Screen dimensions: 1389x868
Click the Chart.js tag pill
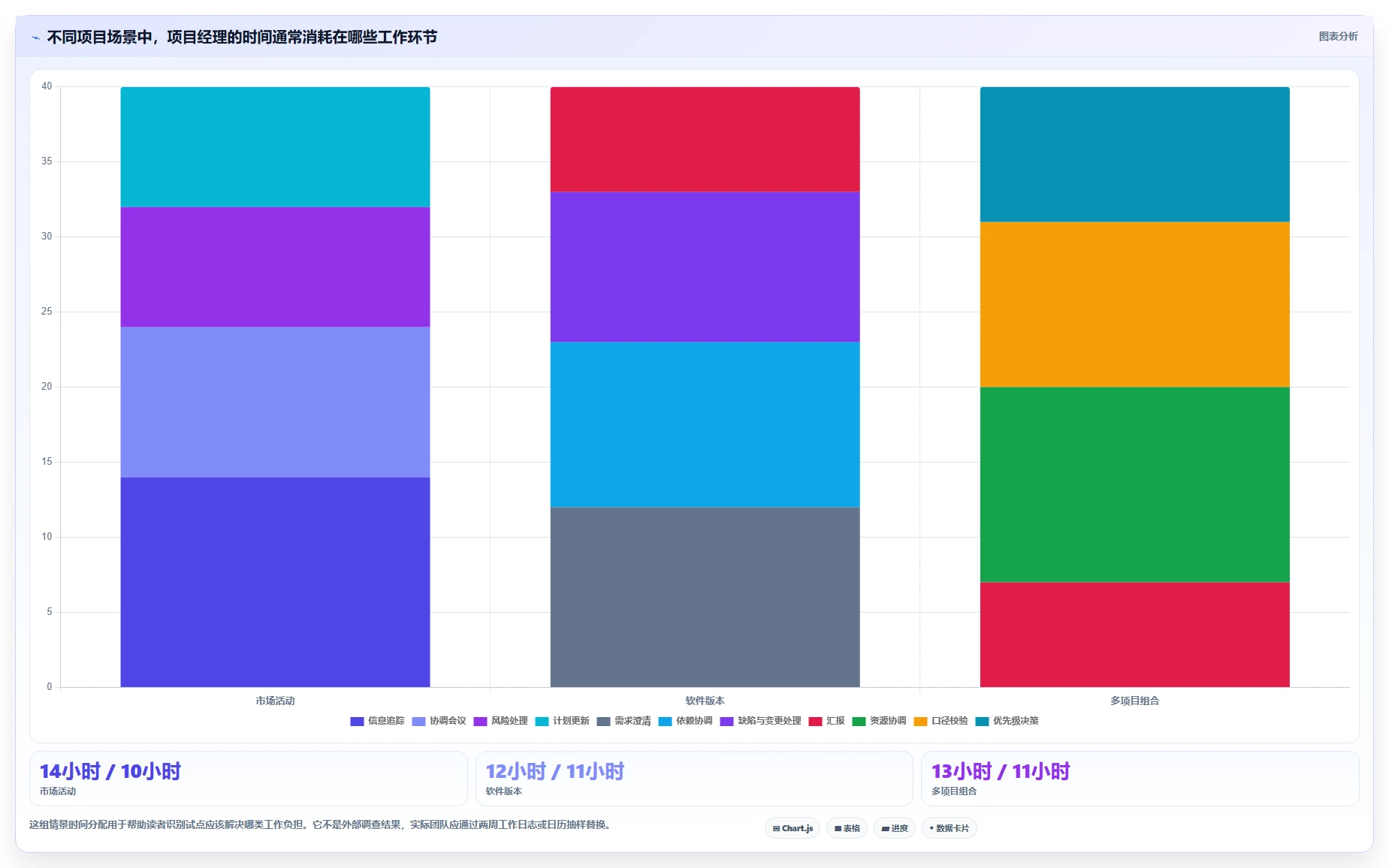click(793, 828)
